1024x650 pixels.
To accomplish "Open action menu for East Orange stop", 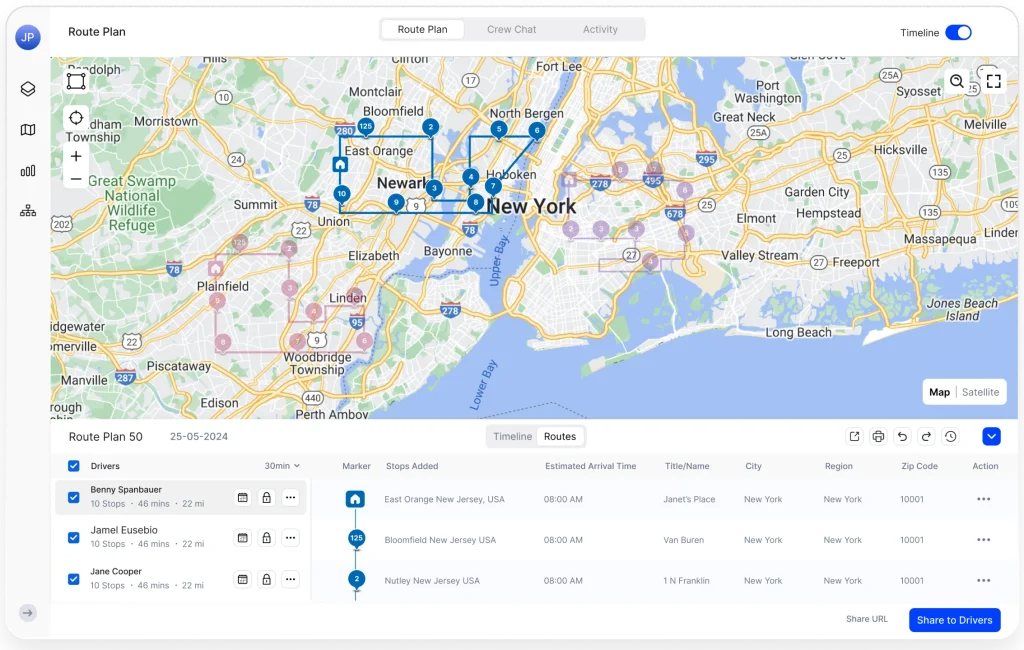I will (984, 499).
